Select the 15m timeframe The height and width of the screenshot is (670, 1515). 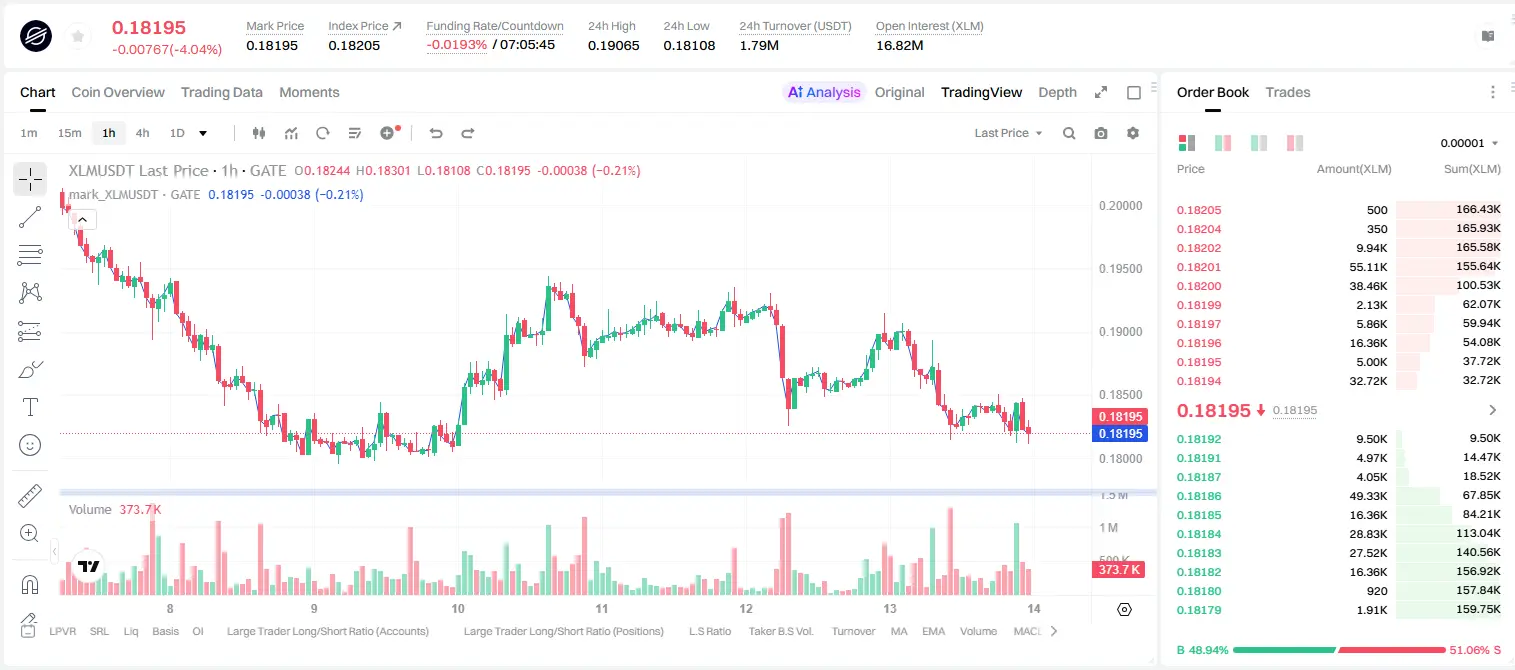coord(69,133)
